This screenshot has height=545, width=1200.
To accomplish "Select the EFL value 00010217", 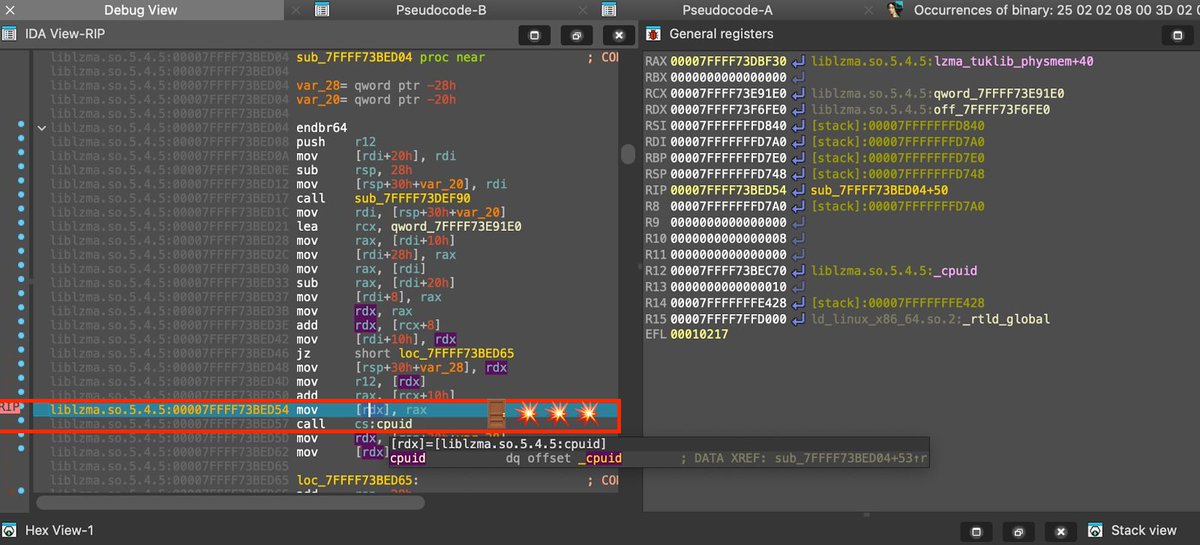I will click(x=699, y=335).
